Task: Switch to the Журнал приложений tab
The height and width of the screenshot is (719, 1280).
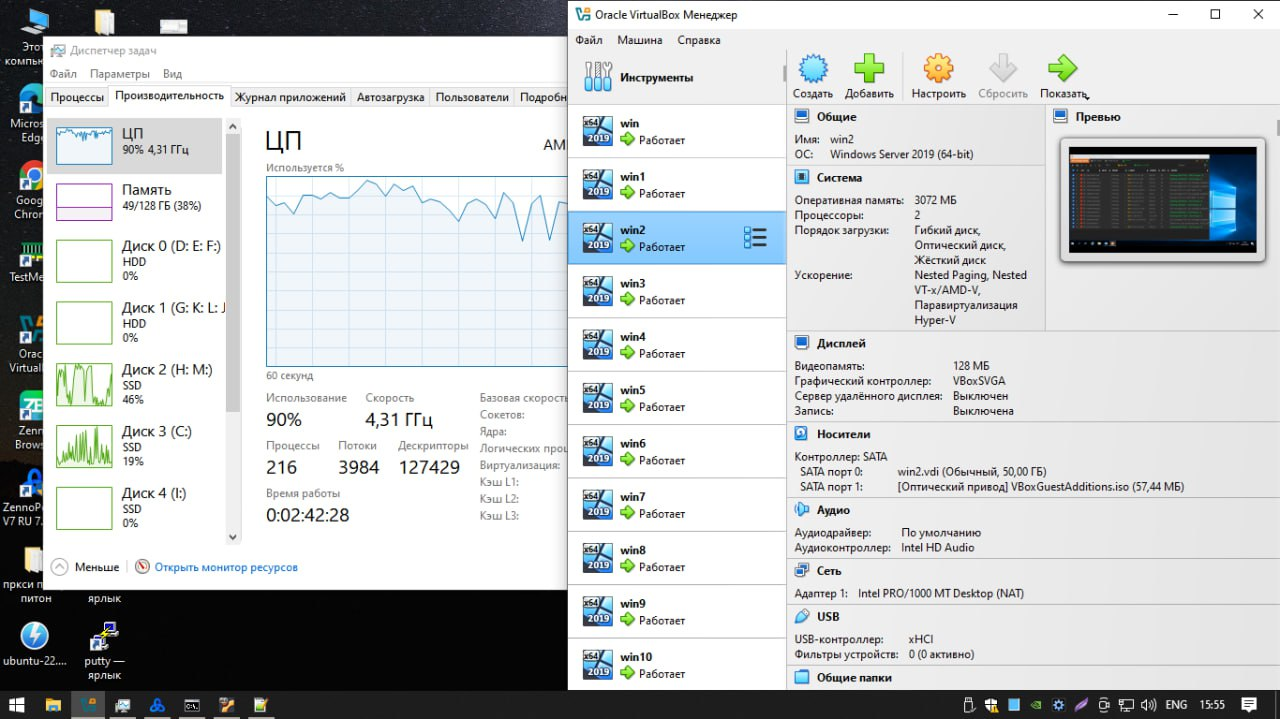Action: 290,97
